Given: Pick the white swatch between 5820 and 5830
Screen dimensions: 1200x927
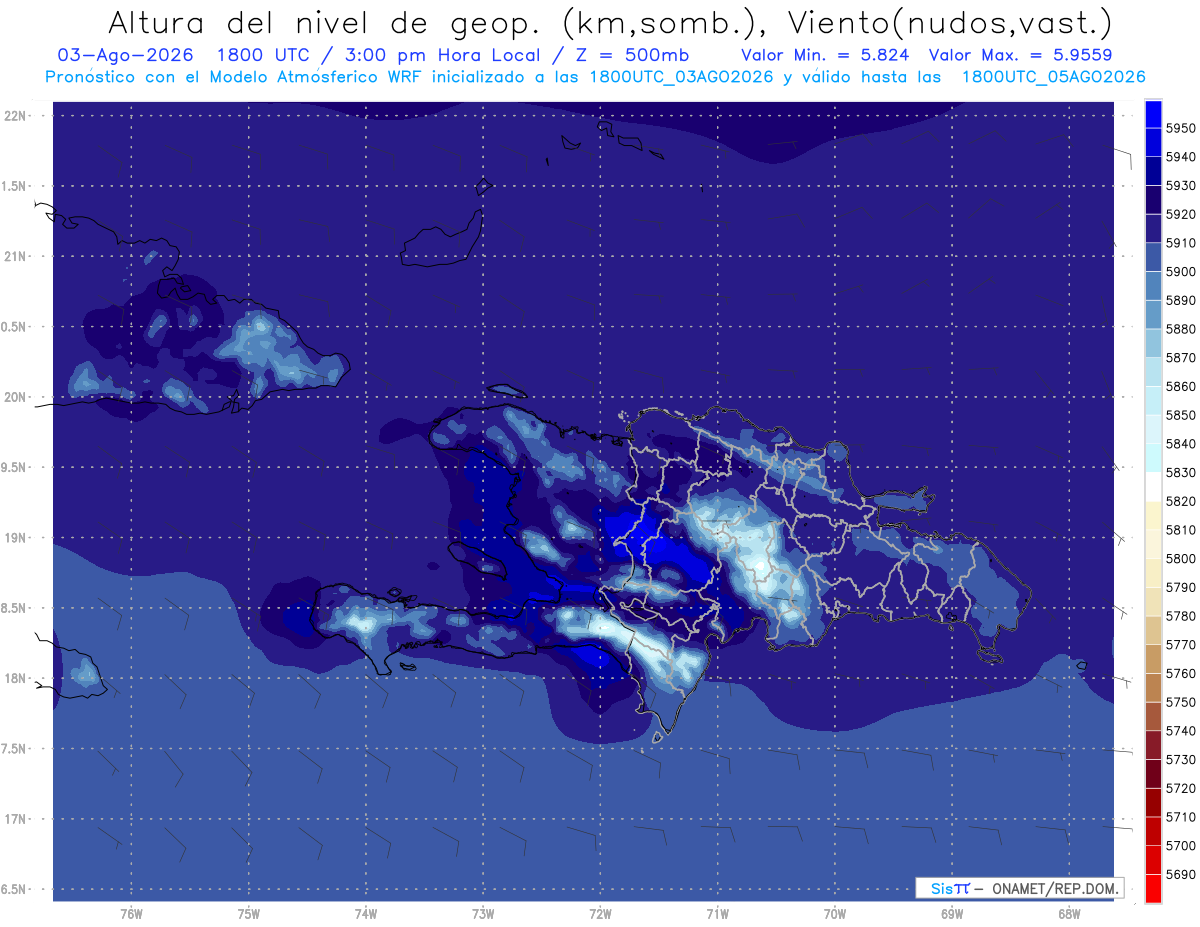Looking at the screenshot, I should (x=1152, y=487).
